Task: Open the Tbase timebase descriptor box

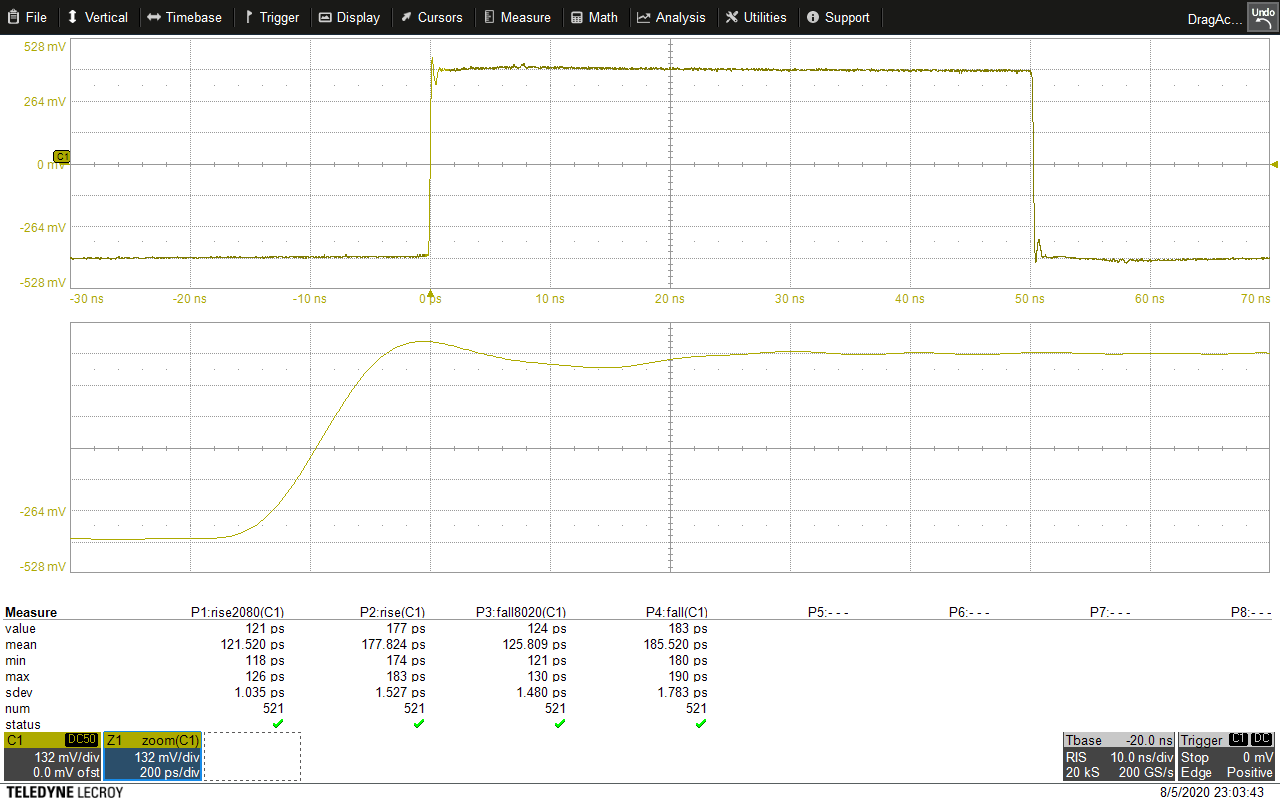Action: click(1118, 756)
